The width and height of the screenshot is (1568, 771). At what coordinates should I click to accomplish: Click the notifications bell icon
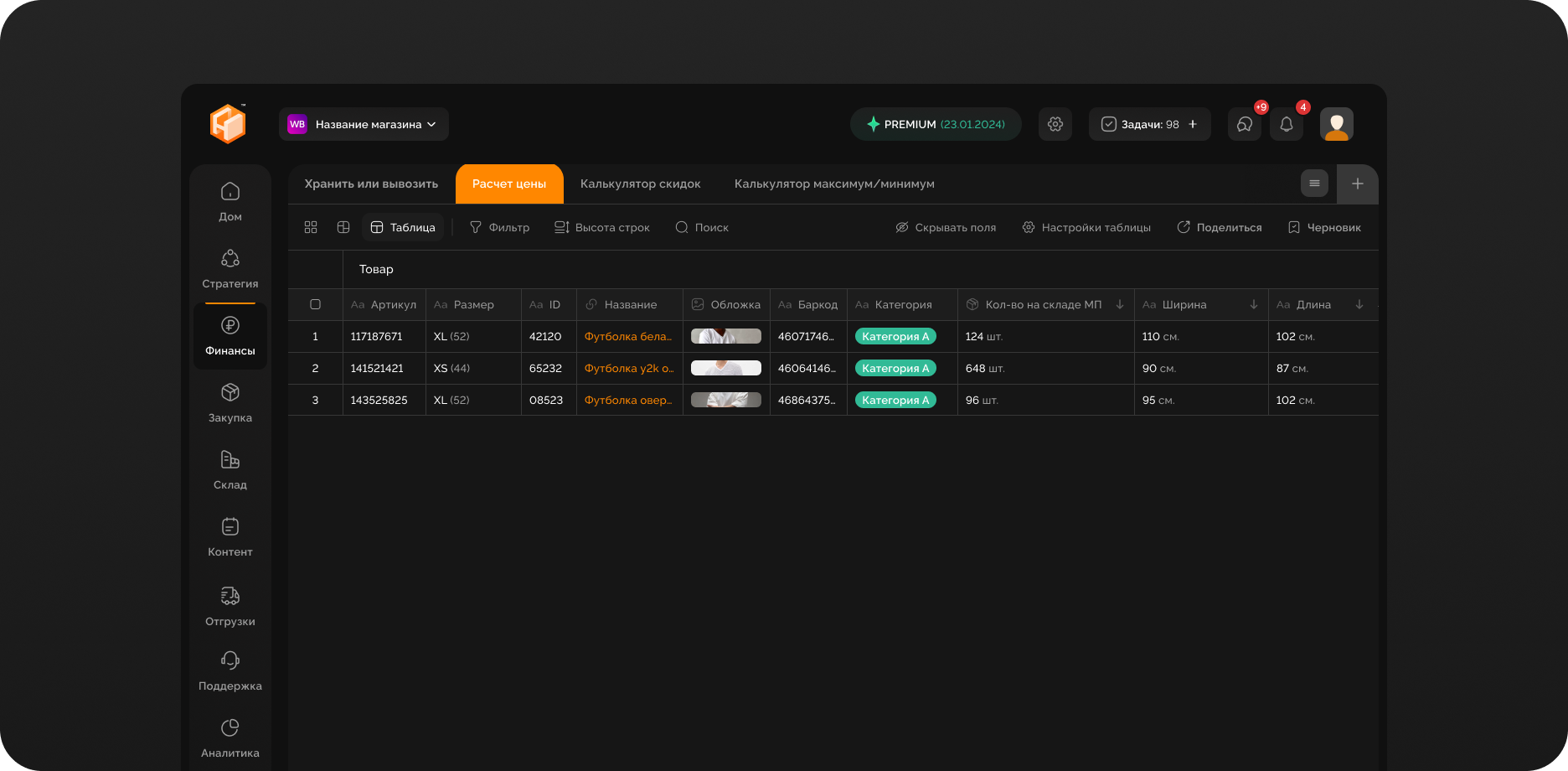1287,124
